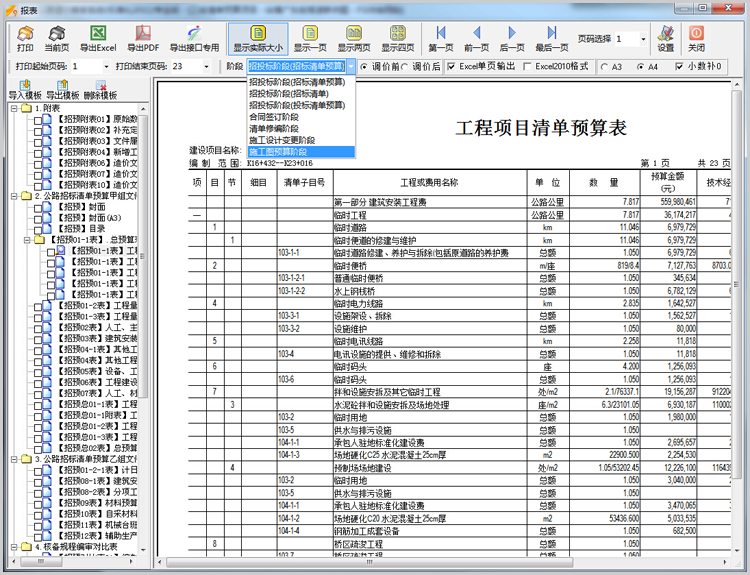The image size is (750, 575).
Task: Select the 调价后 radio button
Action: (x=404, y=66)
